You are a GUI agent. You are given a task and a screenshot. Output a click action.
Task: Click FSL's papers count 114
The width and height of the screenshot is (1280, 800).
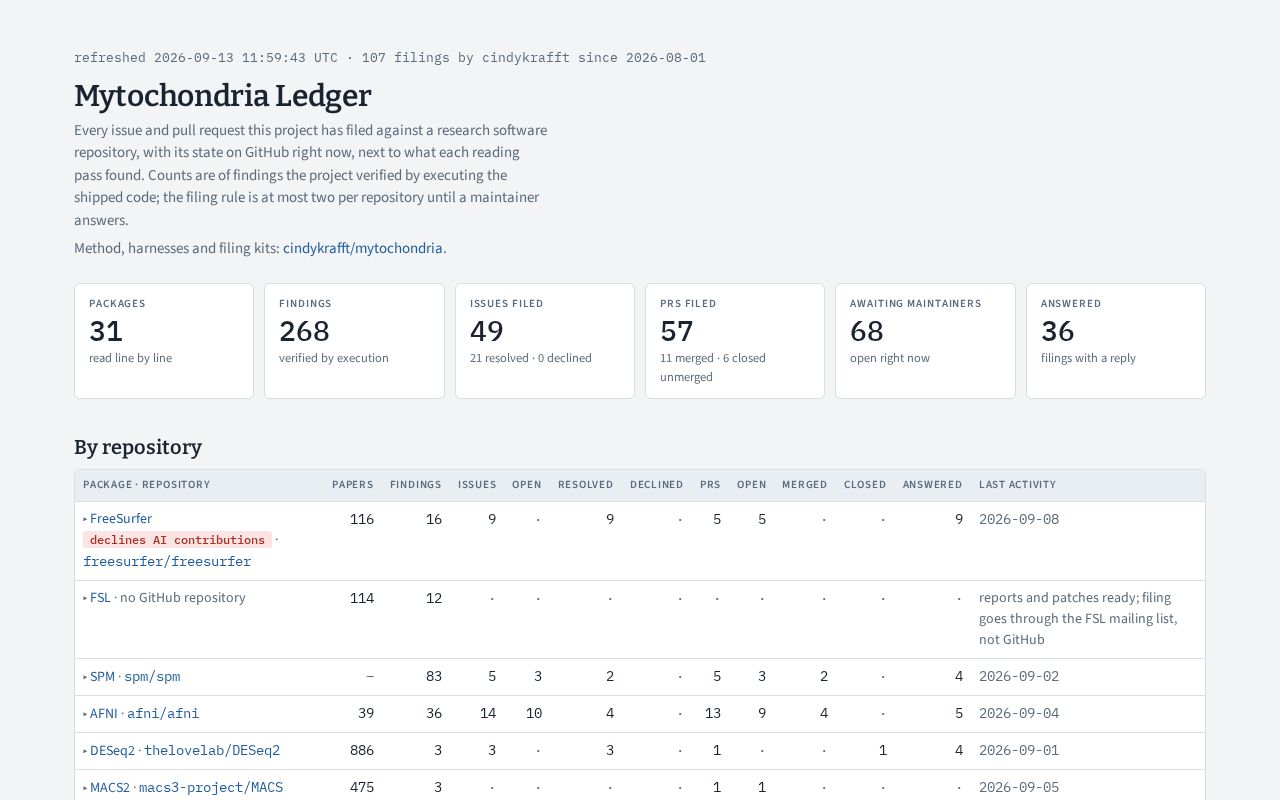click(x=362, y=598)
